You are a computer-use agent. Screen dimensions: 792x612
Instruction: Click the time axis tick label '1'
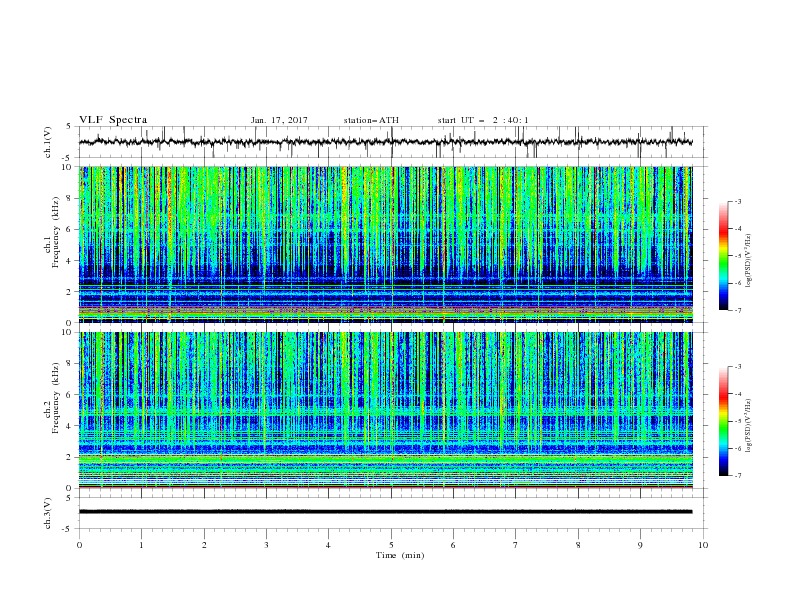coord(142,545)
